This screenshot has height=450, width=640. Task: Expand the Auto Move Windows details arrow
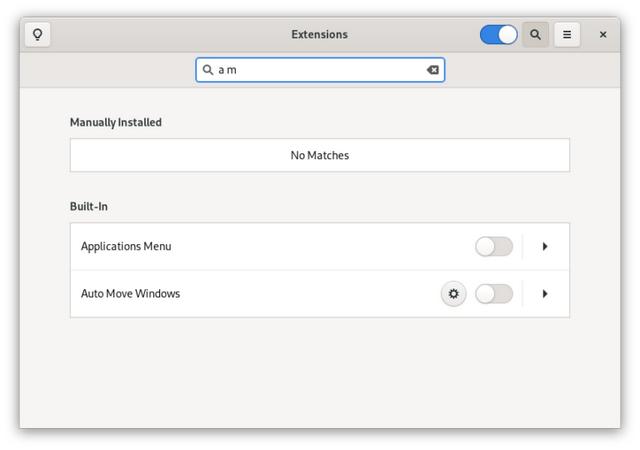click(545, 294)
